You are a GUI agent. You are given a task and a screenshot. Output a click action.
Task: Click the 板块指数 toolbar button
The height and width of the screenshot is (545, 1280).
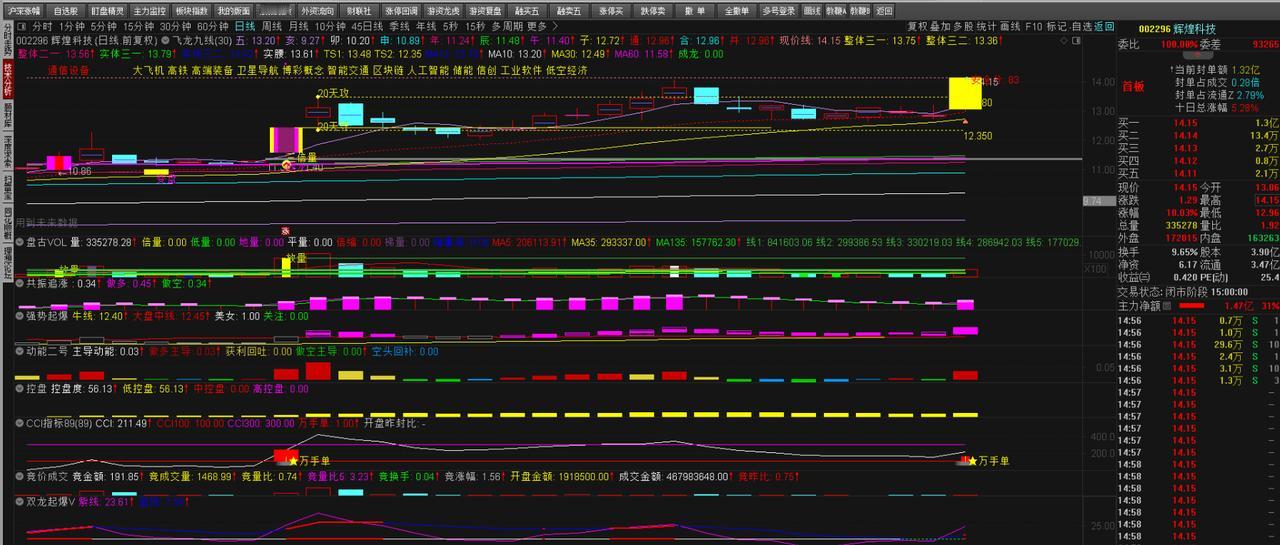pos(191,10)
